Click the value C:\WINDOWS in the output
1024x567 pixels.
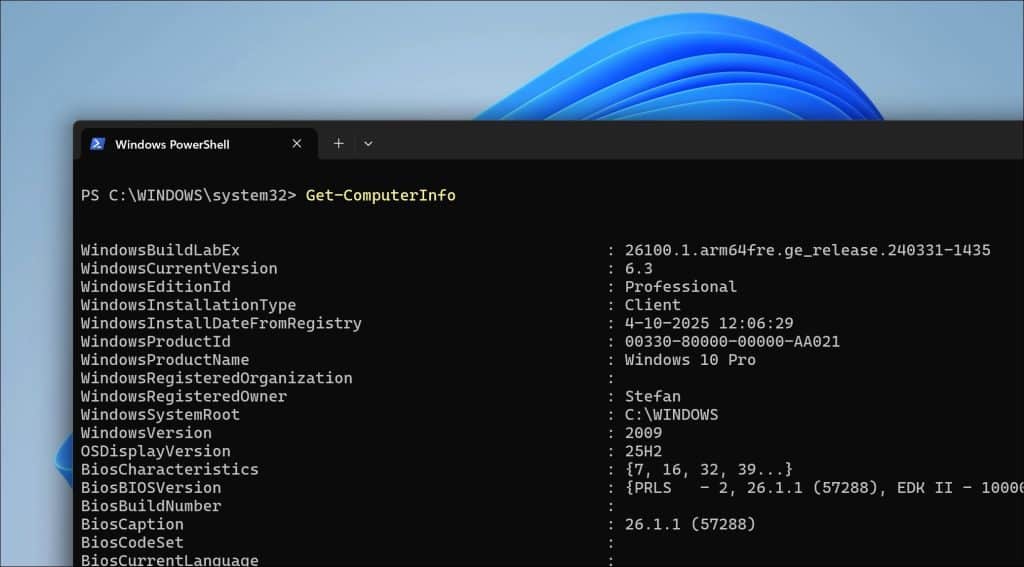[x=671, y=415]
